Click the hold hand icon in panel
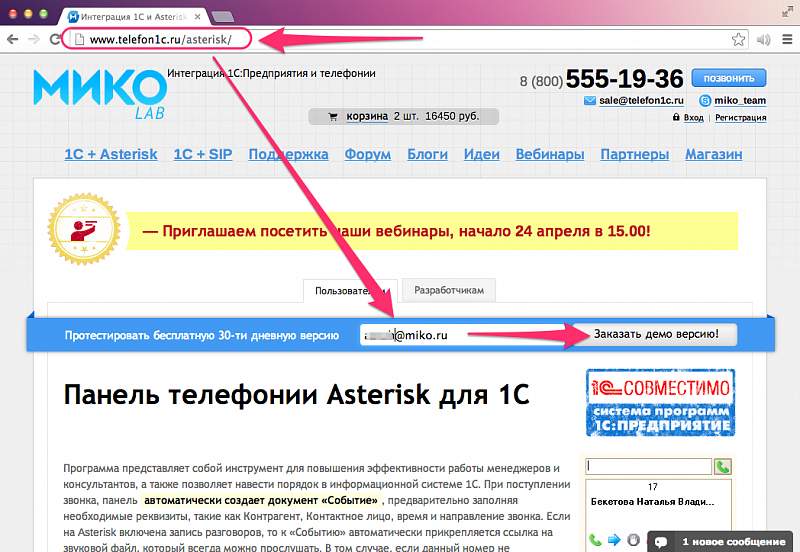 pyautogui.click(x=633, y=540)
